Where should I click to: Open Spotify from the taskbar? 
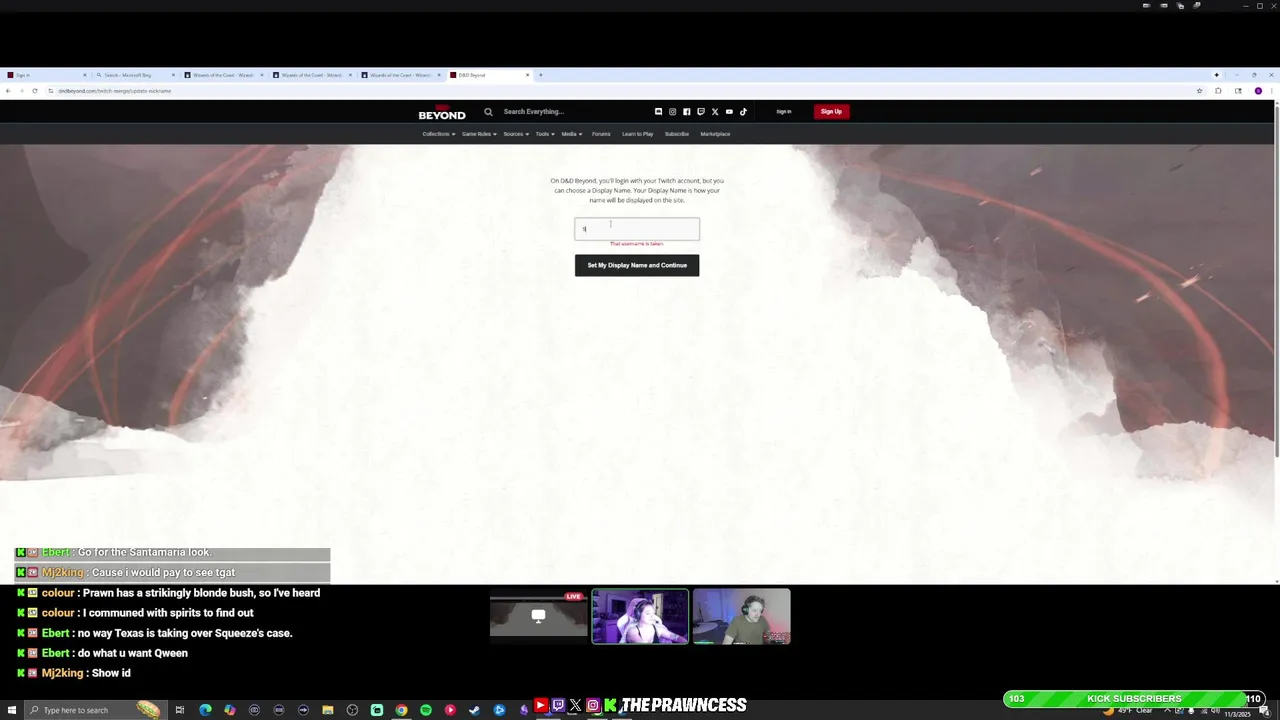click(426, 710)
